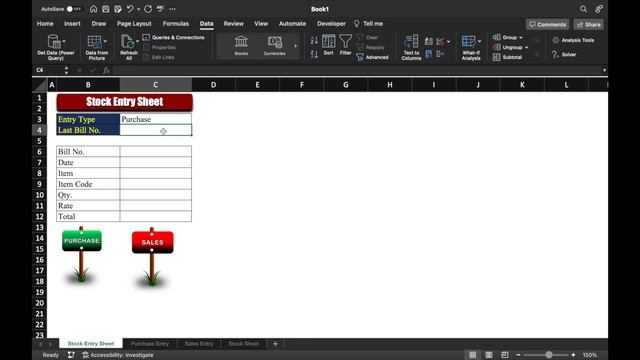Open the Undo history dropdown arrow
Viewport: 640px width, 360px height.
click(x=138, y=9)
